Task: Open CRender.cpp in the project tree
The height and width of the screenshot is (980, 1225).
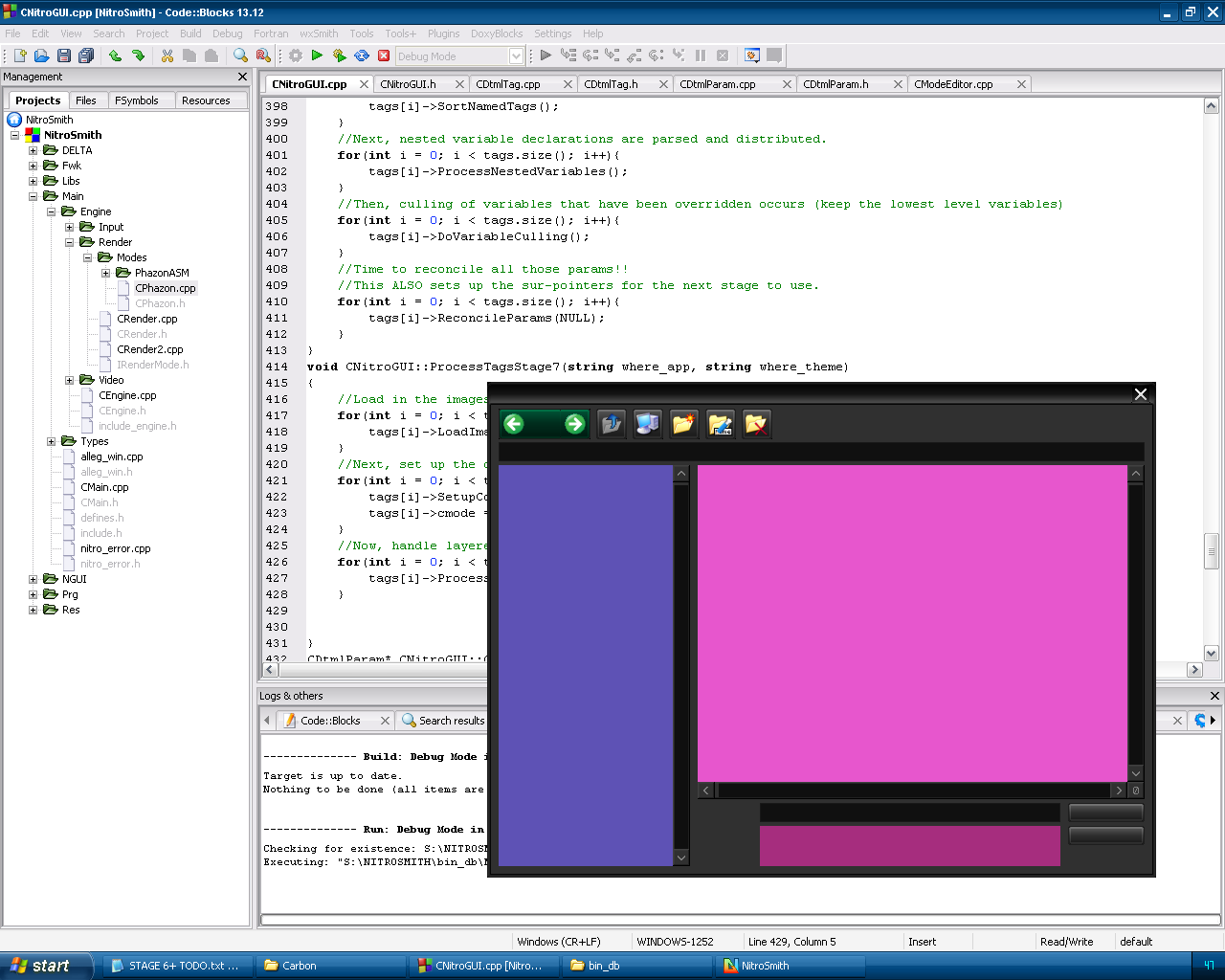Action: click(147, 319)
